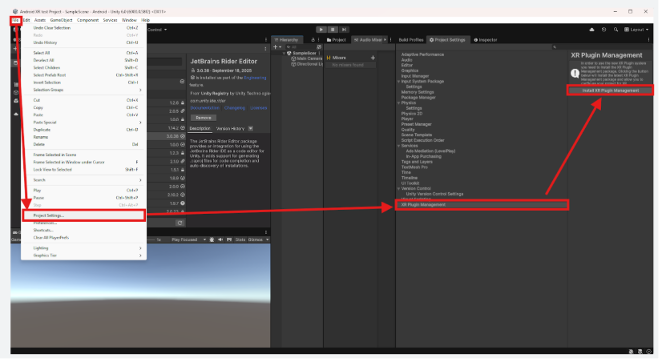Click the Step frame button
Viewport: 660px width, 360px height.
click(344, 29)
